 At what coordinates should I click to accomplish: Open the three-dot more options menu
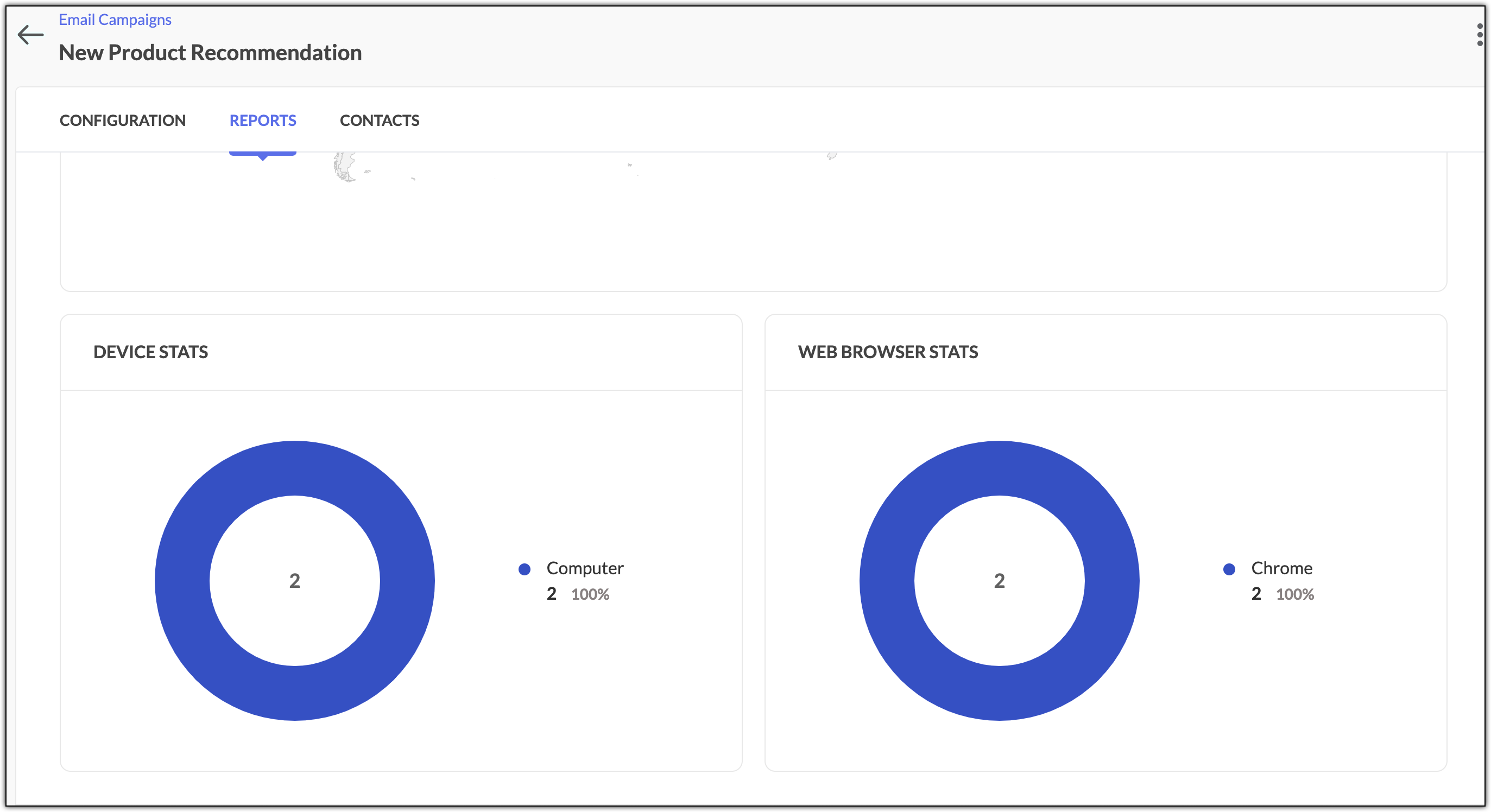pos(1480,35)
